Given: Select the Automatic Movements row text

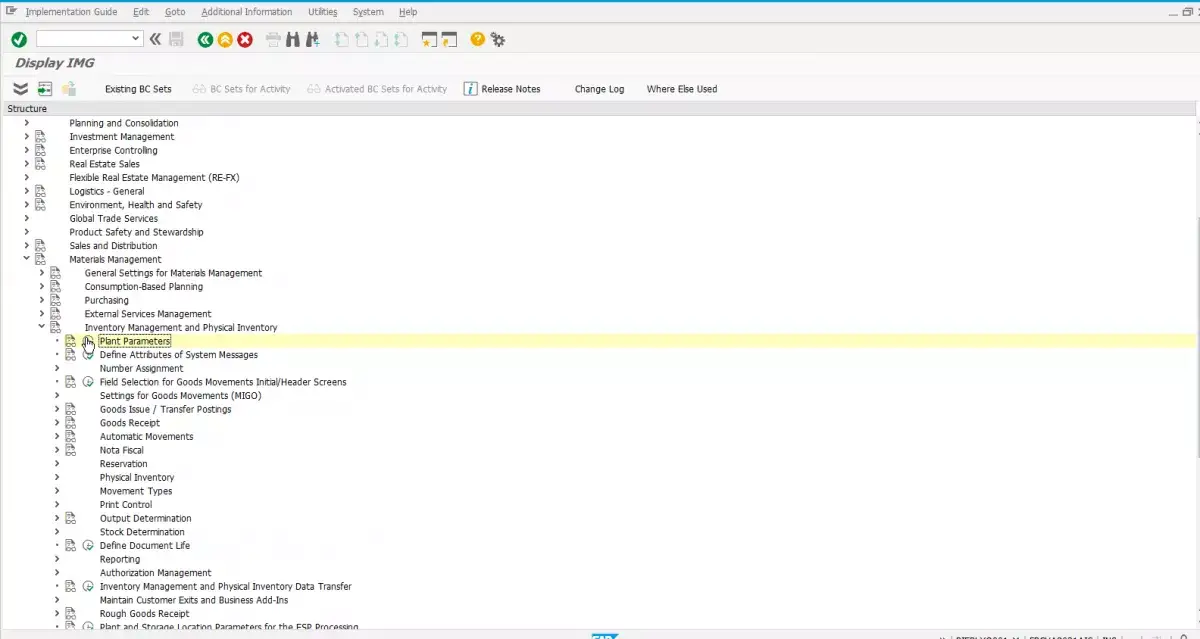Looking at the screenshot, I should pos(146,437).
